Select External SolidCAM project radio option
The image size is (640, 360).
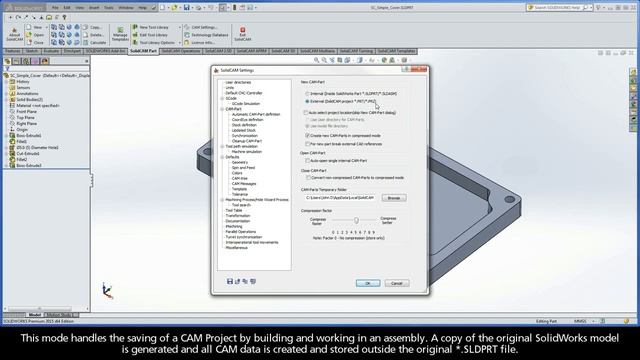[307, 101]
